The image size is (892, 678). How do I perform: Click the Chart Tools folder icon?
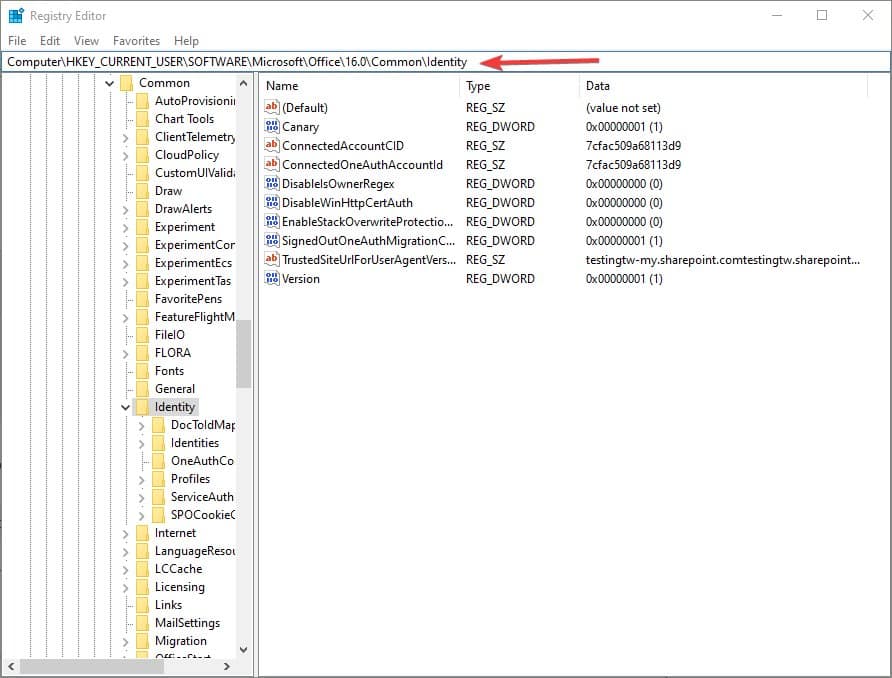pos(142,119)
